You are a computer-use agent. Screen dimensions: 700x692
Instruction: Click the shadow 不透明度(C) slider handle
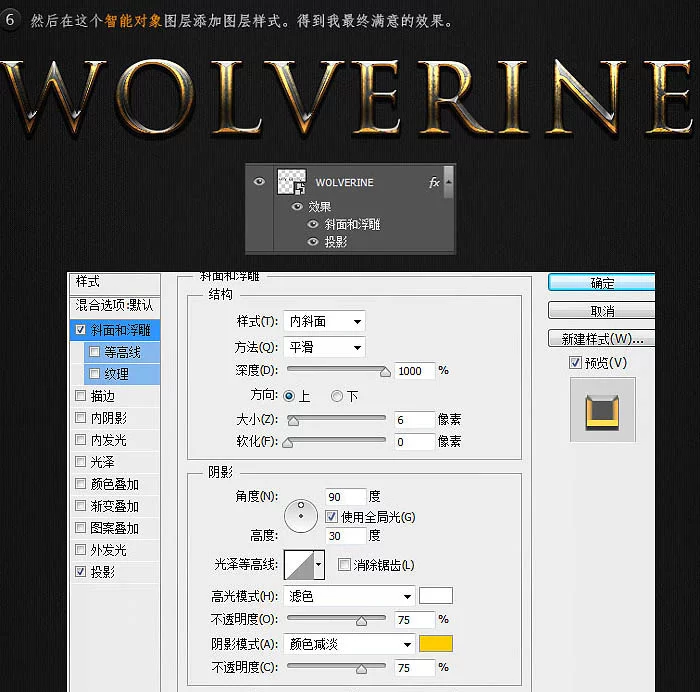pyautogui.click(x=362, y=669)
